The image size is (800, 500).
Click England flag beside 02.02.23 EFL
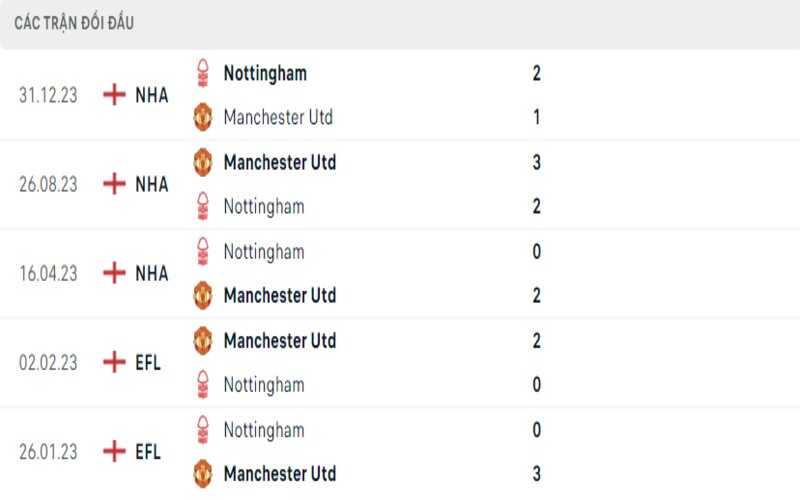[x=114, y=362]
